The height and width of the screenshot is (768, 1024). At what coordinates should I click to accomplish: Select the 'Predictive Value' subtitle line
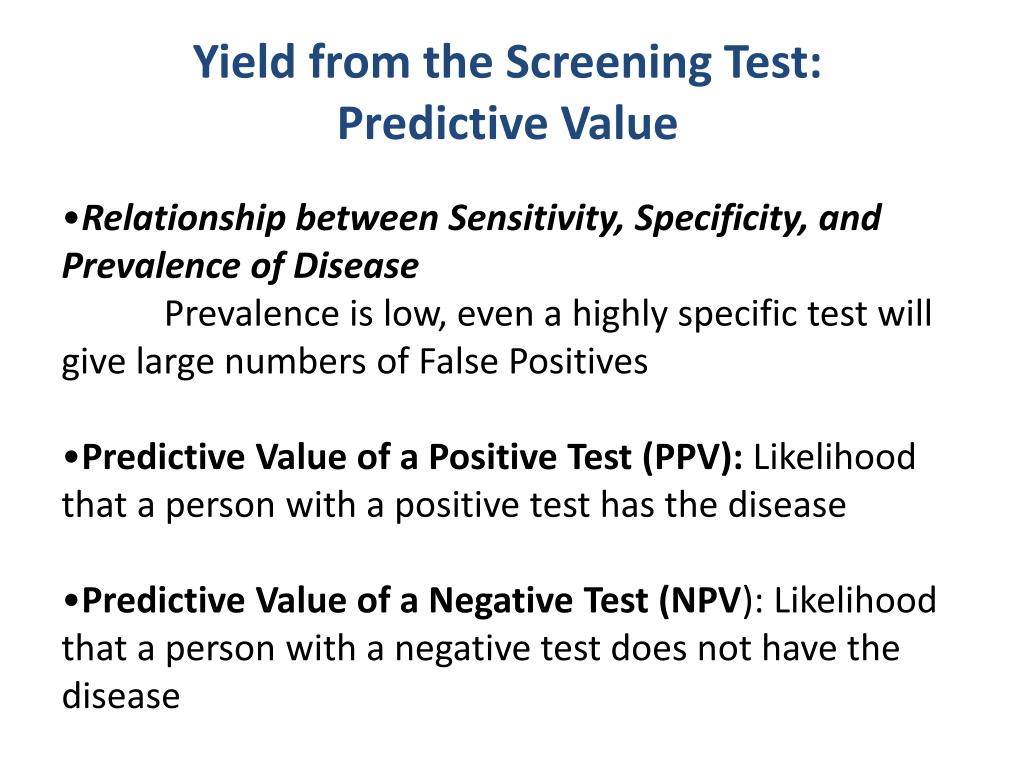507,123
